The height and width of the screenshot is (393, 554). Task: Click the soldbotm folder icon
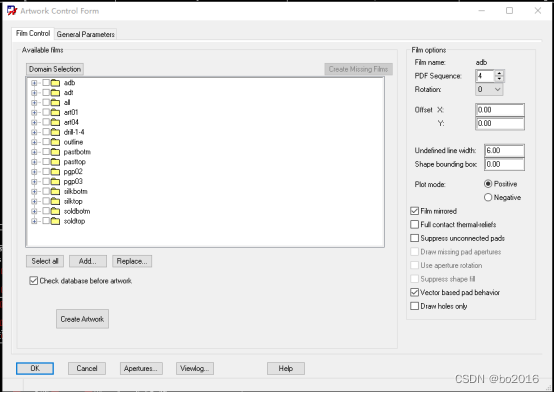coord(55,212)
